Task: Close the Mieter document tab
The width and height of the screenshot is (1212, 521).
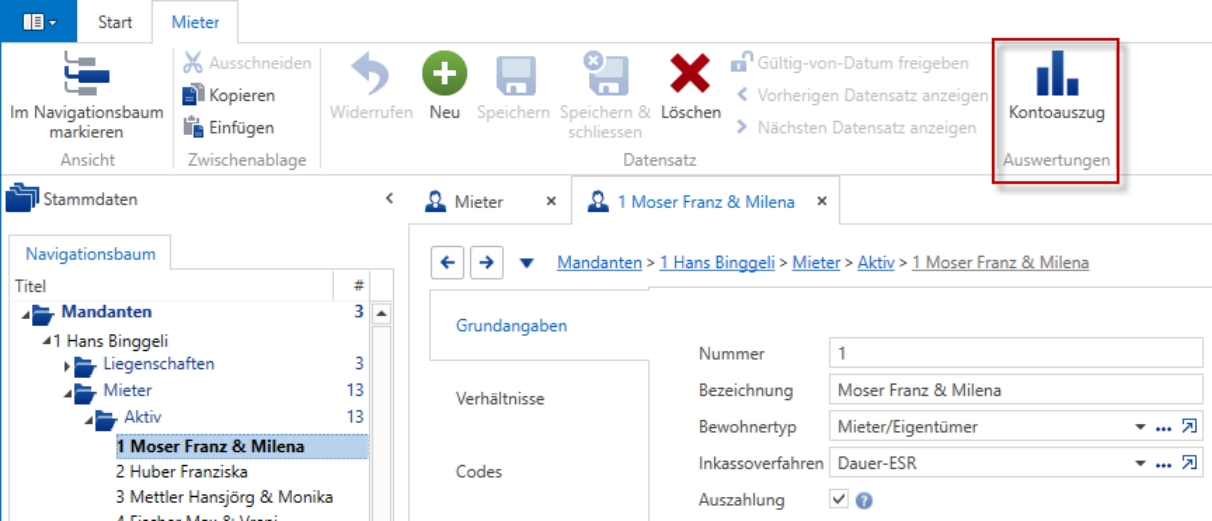Action: pyautogui.click(x=550, y=201)
